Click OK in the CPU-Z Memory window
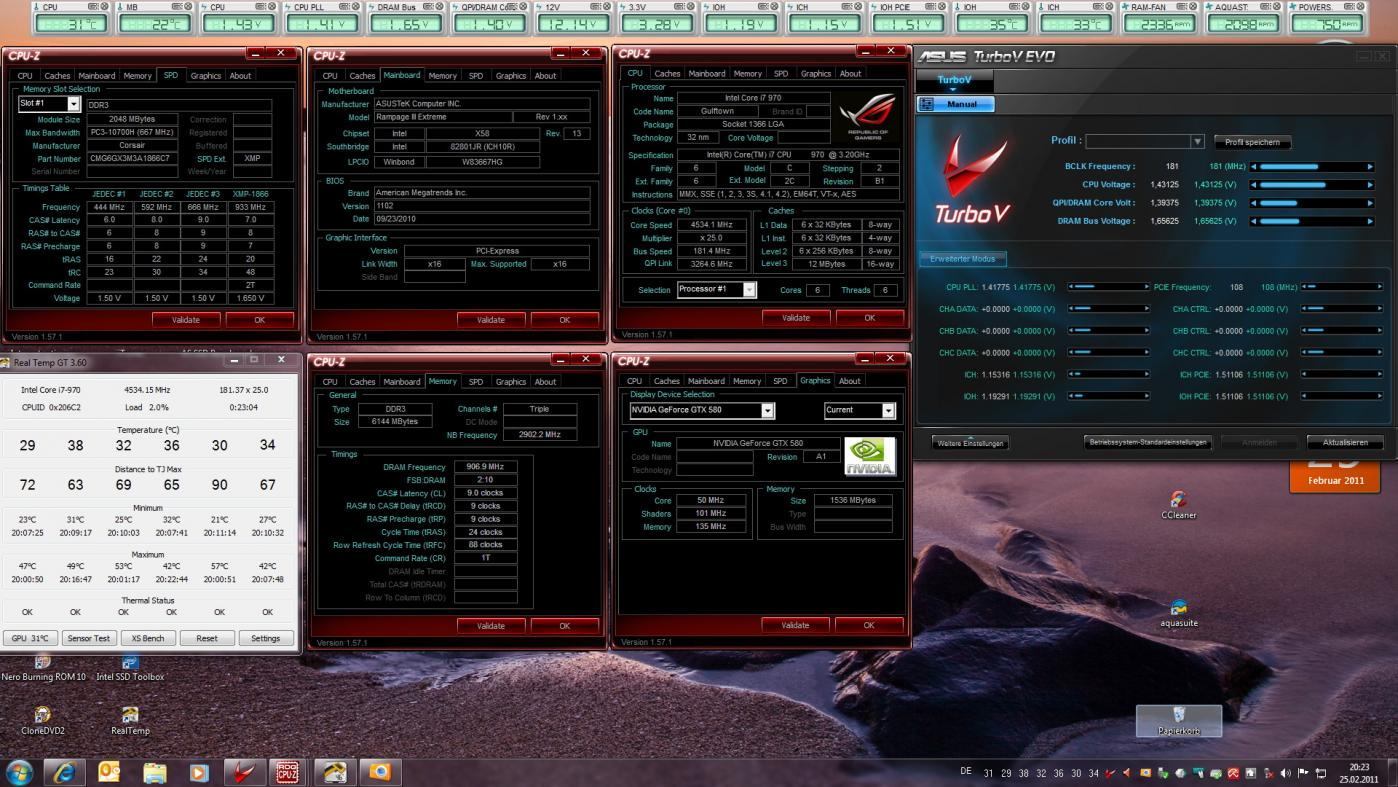Image resolution: width=1398 pixels, height=787 pixels. (x=565, y=625)
